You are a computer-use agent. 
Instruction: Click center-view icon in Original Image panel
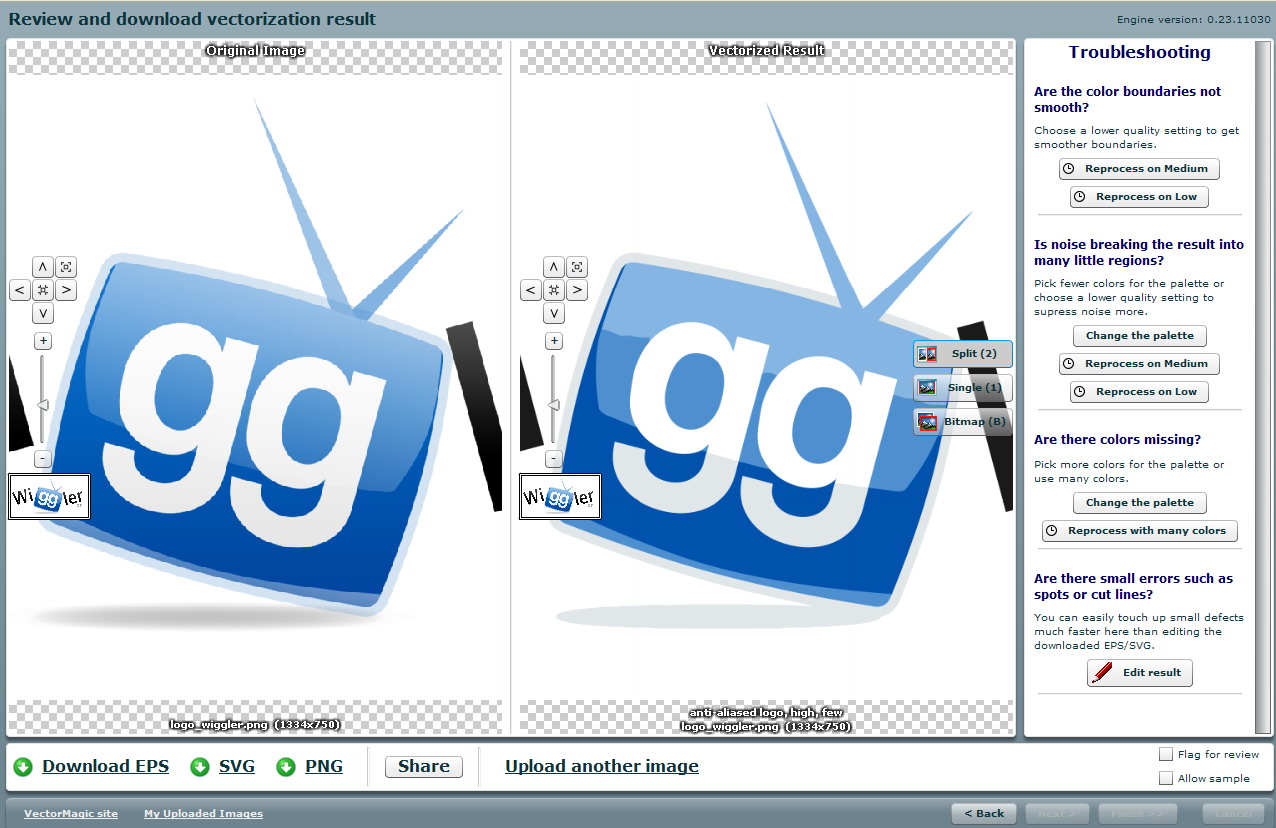(x=42, y=290)
